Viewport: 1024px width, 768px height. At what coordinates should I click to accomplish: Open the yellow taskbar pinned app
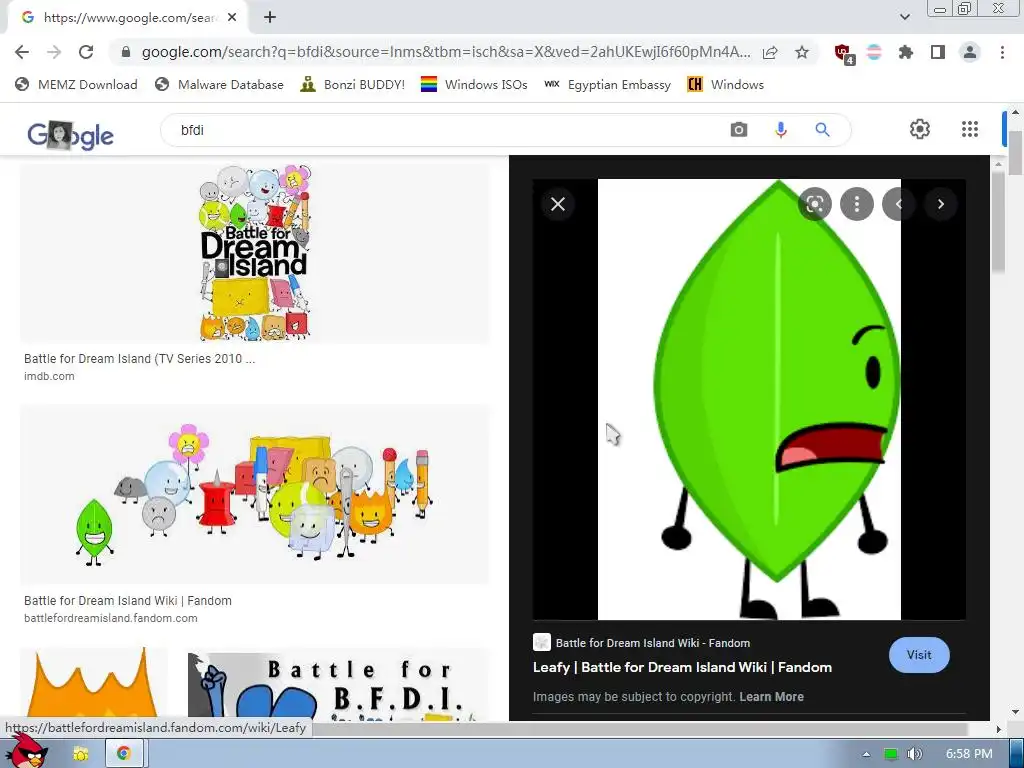(x=80, y=754)
